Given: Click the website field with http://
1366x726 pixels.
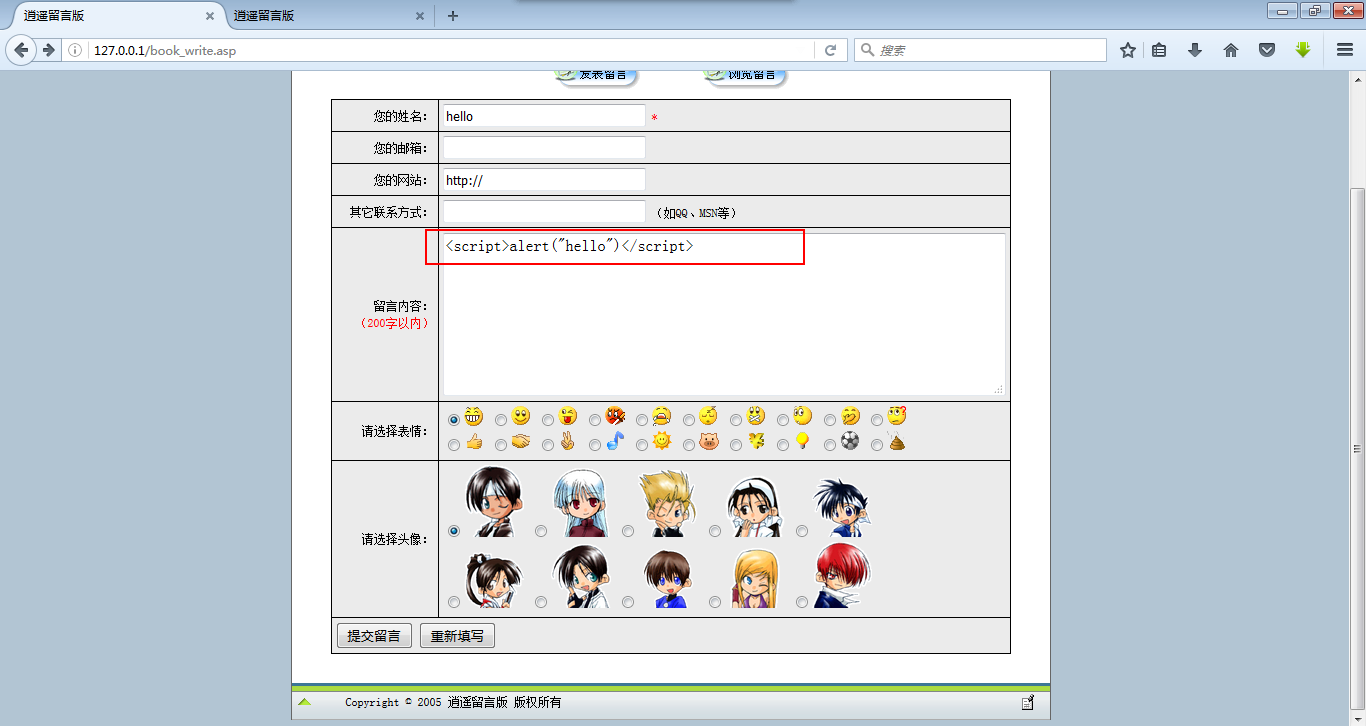Looking at the screenshot, I should click(544, 180).
